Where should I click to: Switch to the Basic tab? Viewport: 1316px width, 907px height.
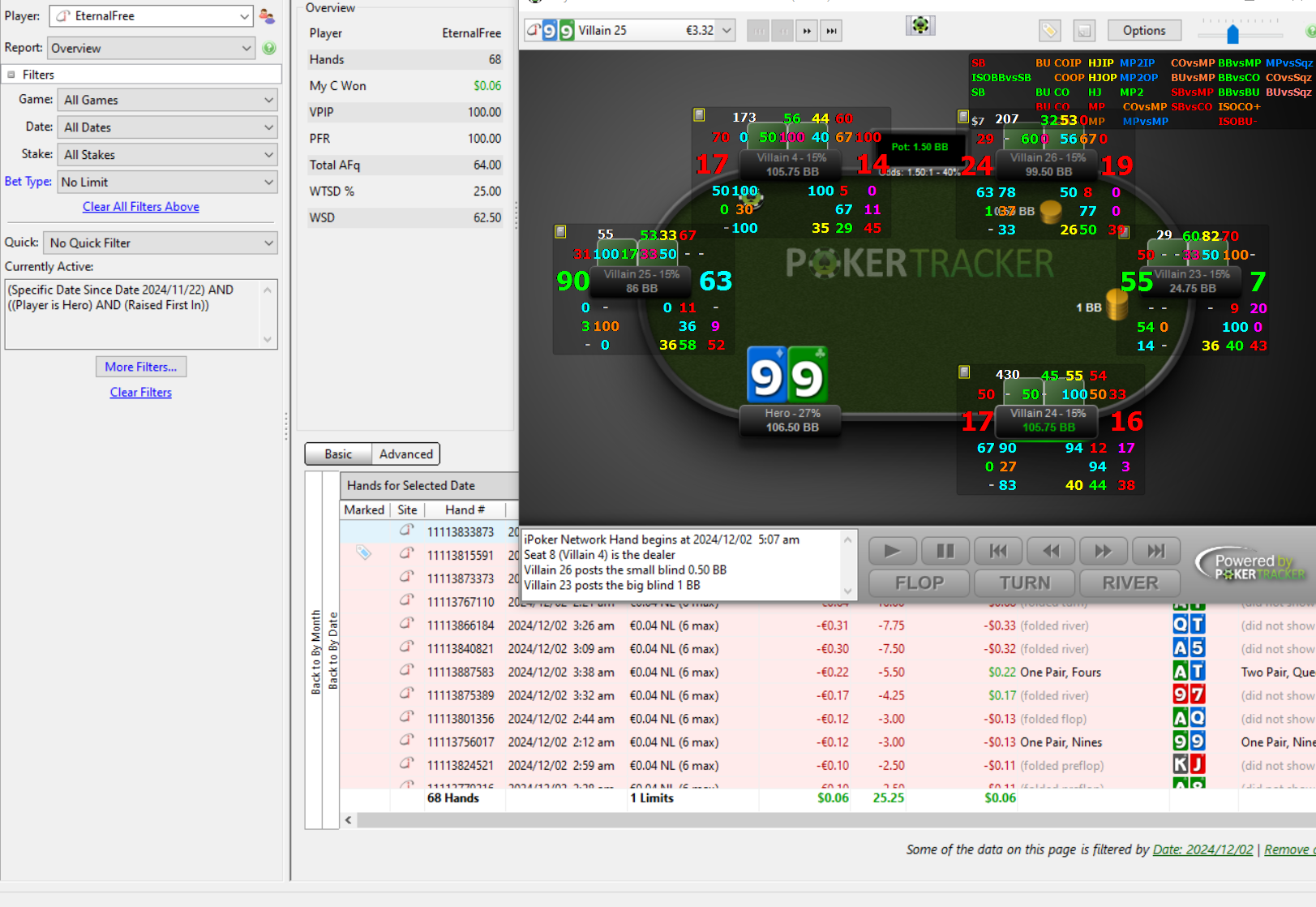338,454
